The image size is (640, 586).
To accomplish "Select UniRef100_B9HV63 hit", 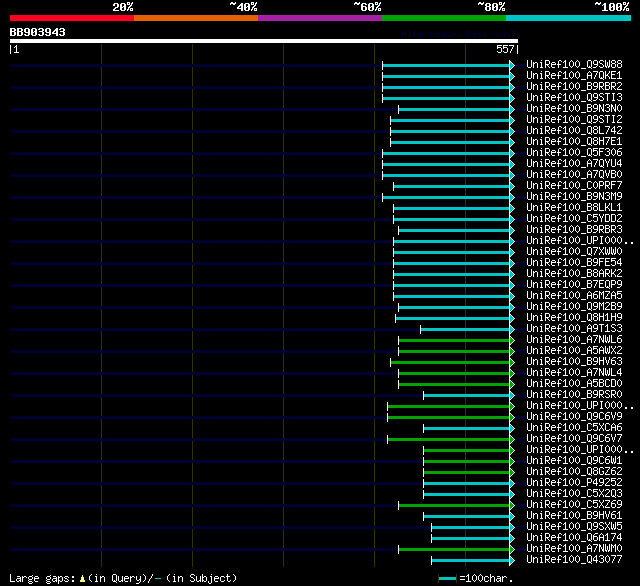I will click(x=574, y=362).
